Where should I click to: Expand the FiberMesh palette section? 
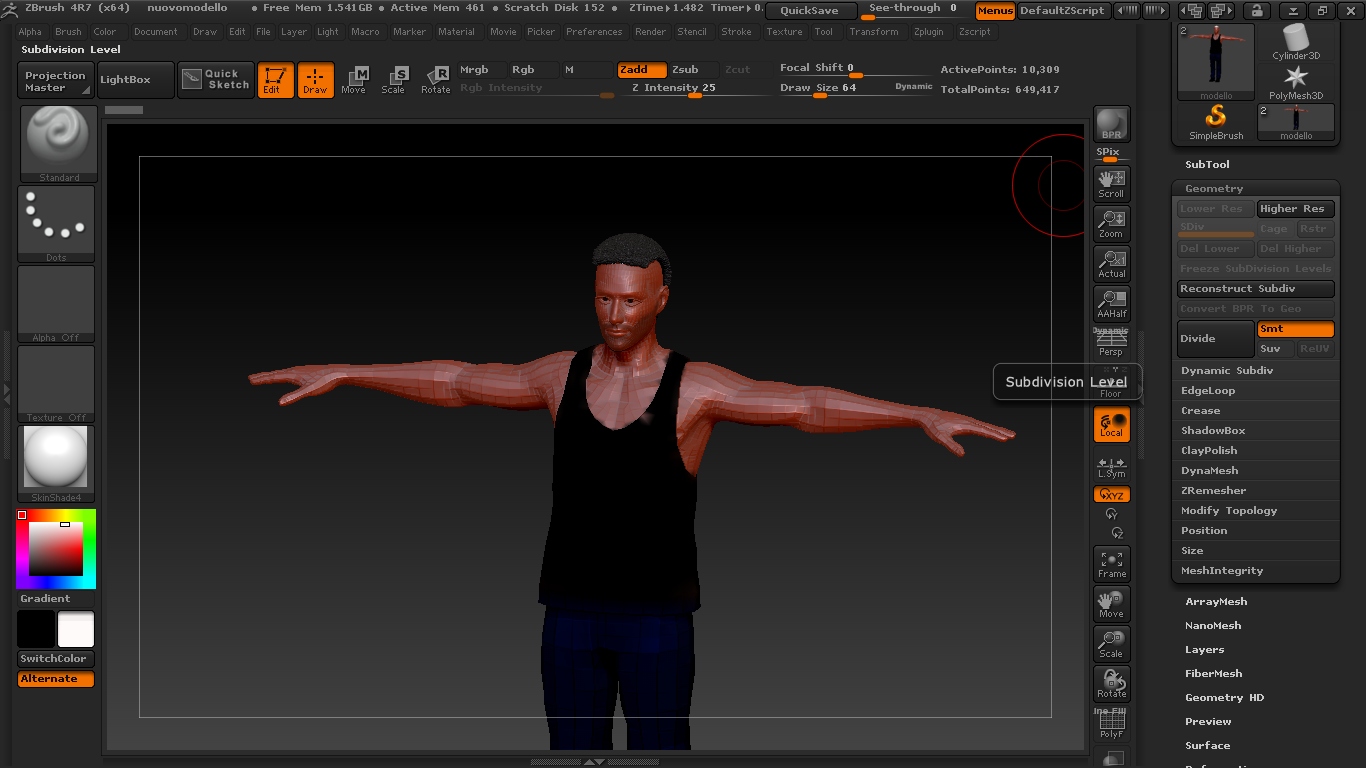[1213, 674]
